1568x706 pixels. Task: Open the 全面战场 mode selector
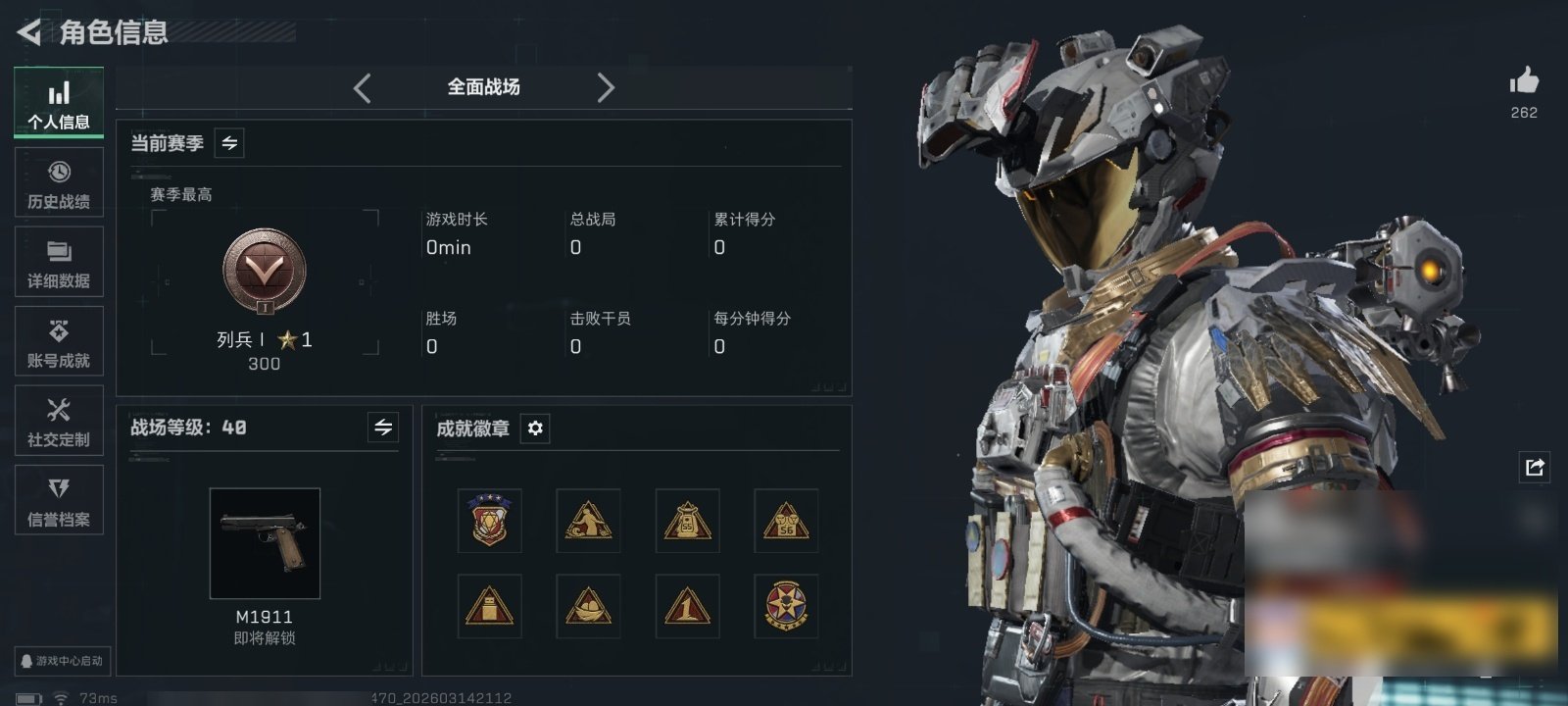[x=484, y=87]
